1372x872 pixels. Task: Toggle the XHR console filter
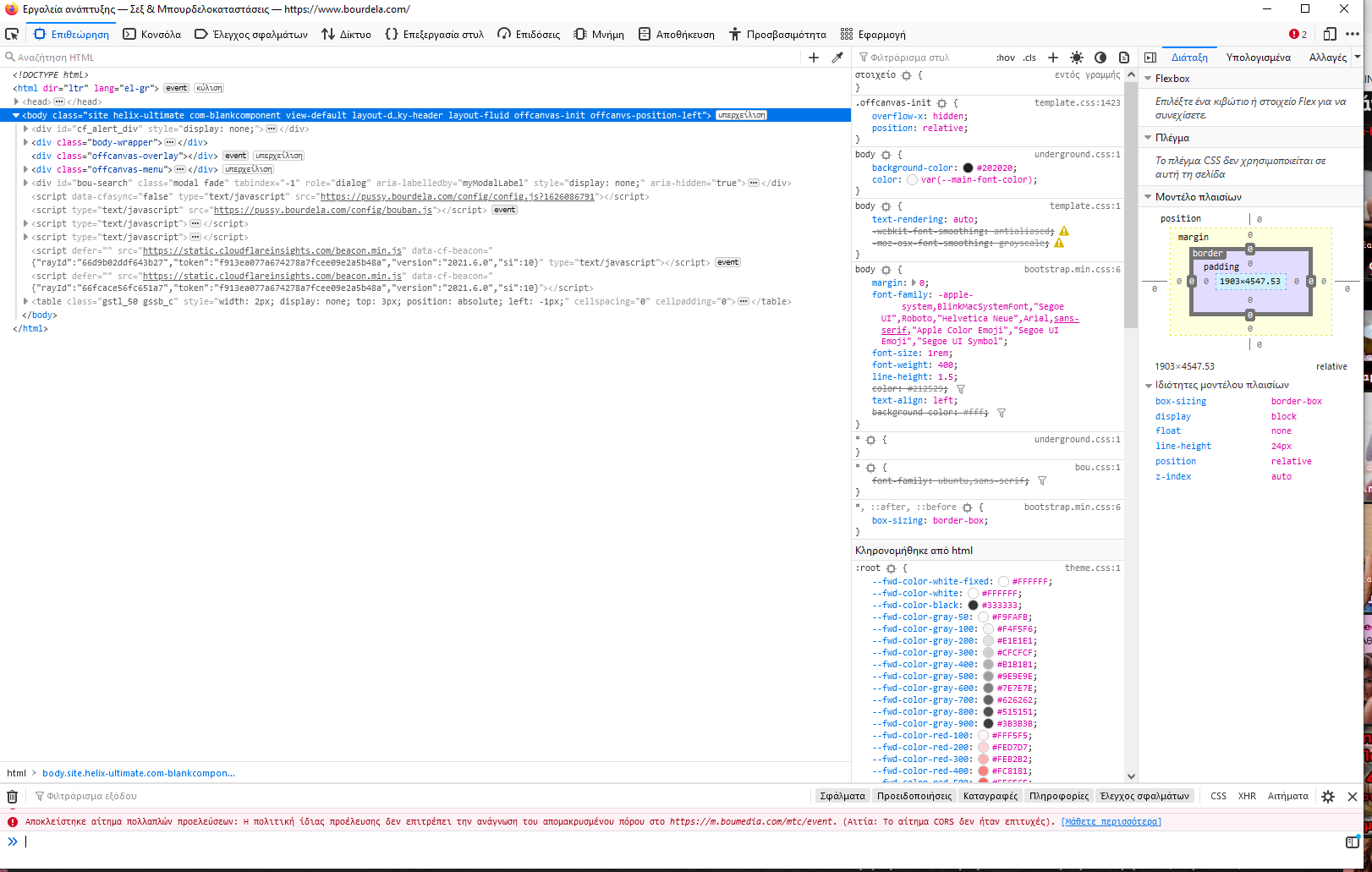click(1247, 796)
